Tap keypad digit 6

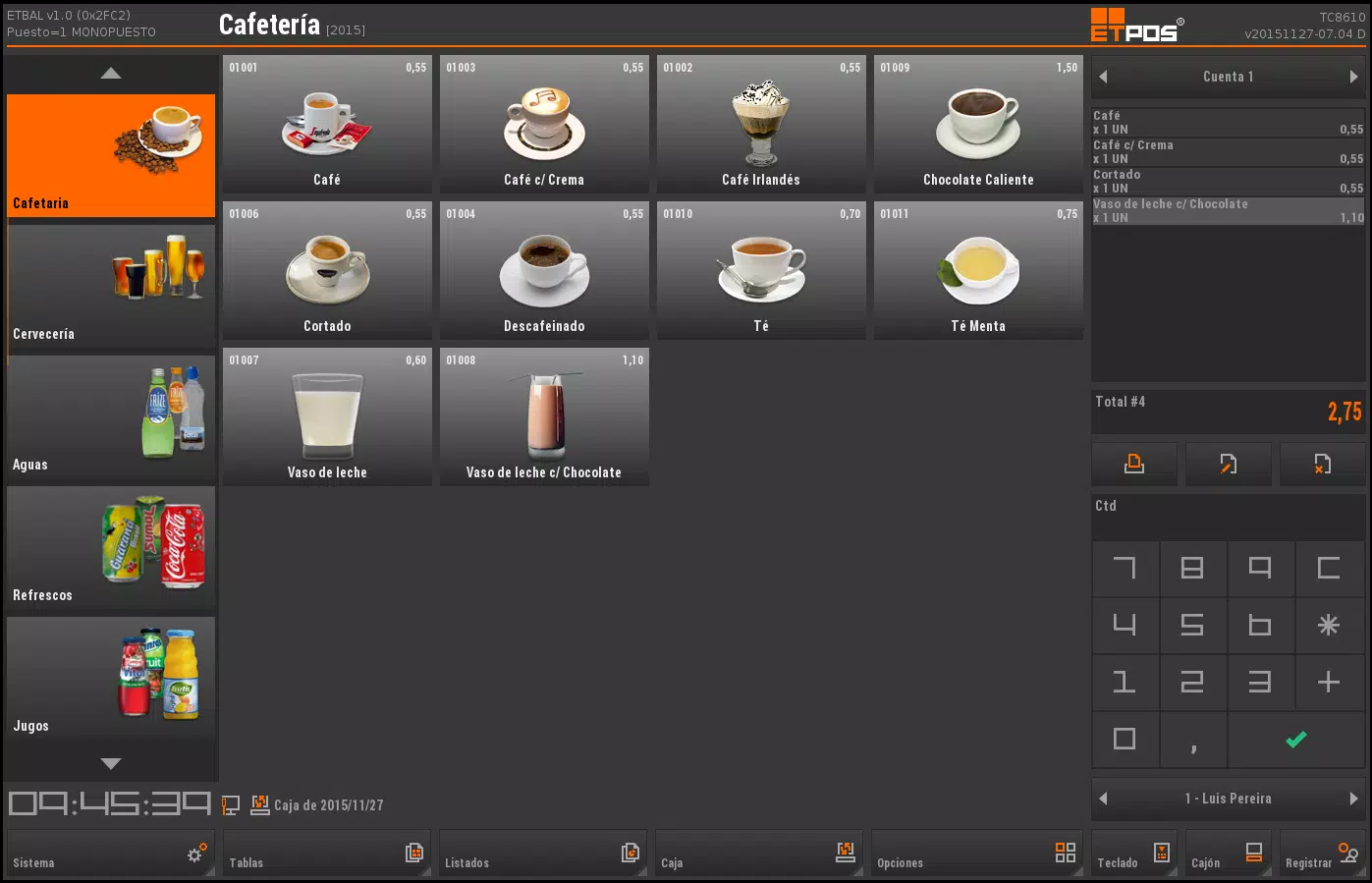click(x=1260, y=625)
